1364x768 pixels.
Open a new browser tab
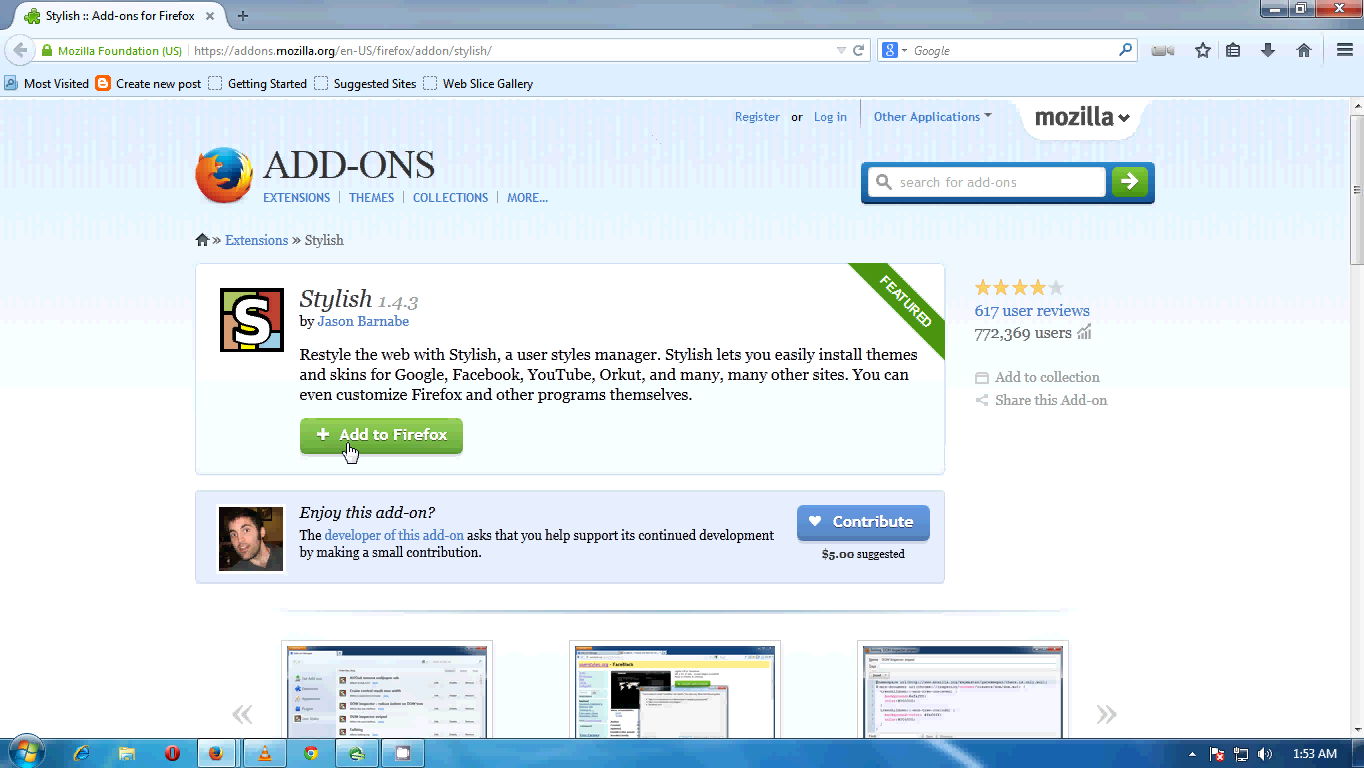click(242, 16)
